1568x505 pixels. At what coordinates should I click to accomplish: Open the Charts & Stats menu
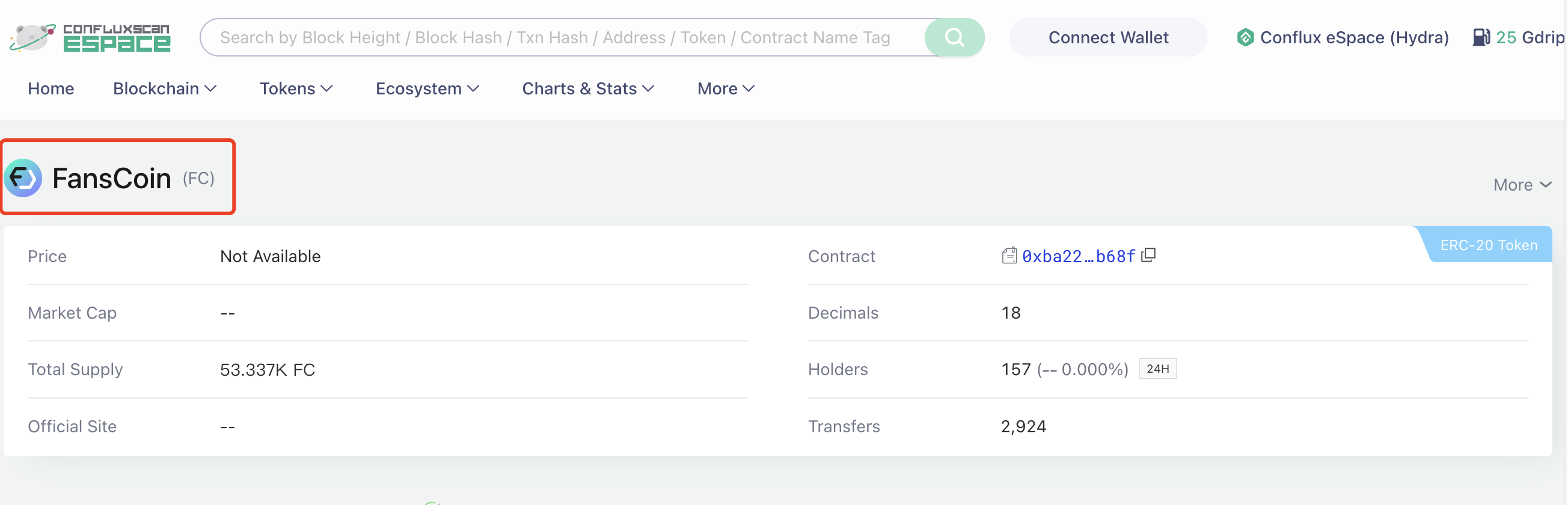point(588,89)
